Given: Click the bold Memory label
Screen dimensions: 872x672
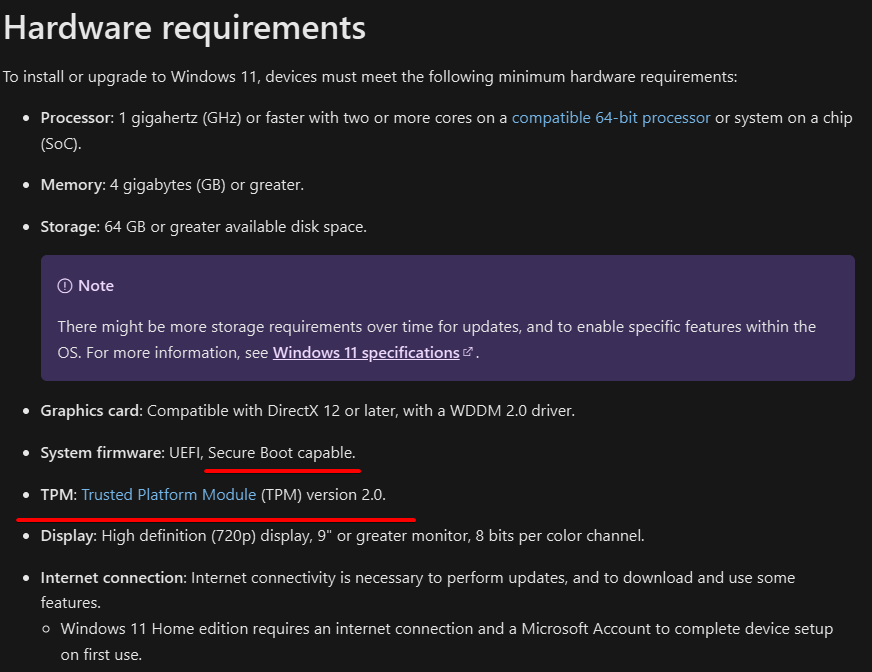Looking at the screenshot, I should click(73, 185).
